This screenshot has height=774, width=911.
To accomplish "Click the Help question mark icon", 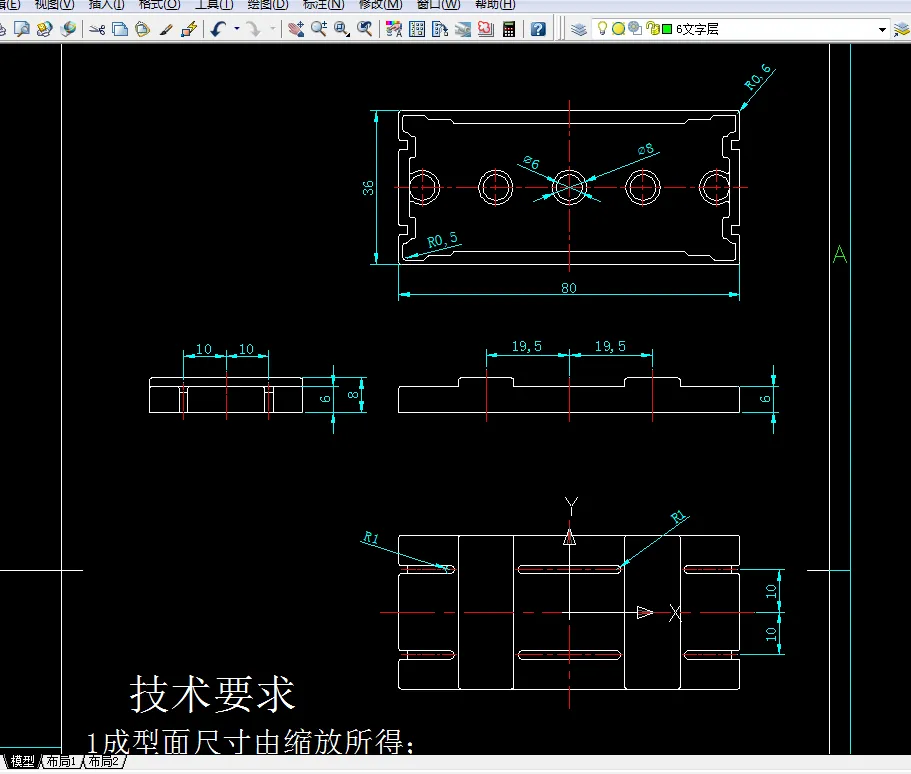I will click(x=538, y=29).
